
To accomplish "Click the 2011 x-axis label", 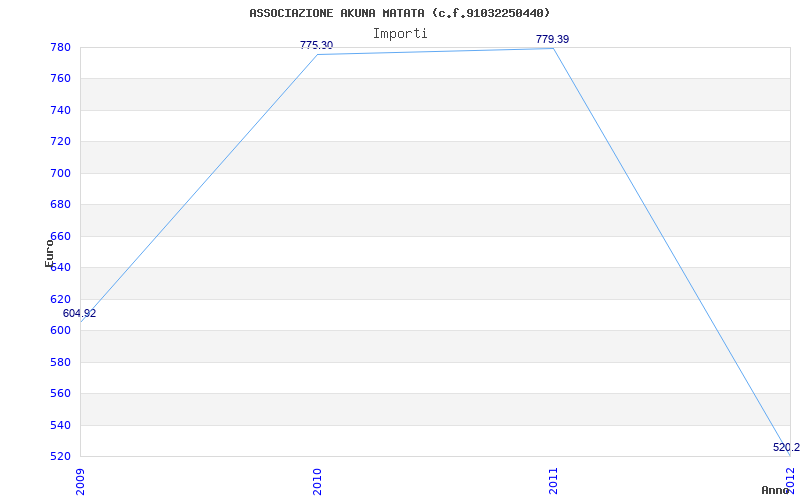I will 553,481.
